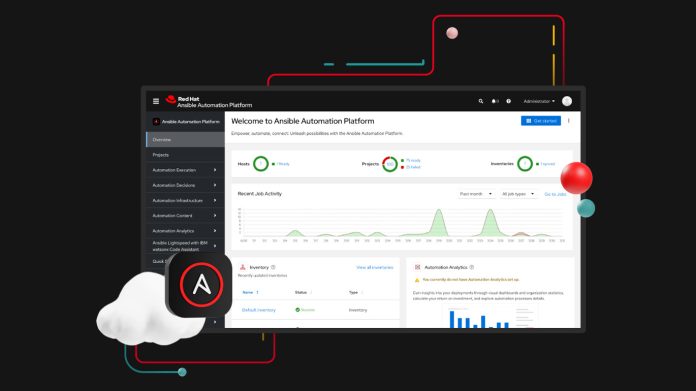Viewport: 696px width, 391px height.
Task: Click the Ansible icon in sidebar header
Action: (156, 122)
